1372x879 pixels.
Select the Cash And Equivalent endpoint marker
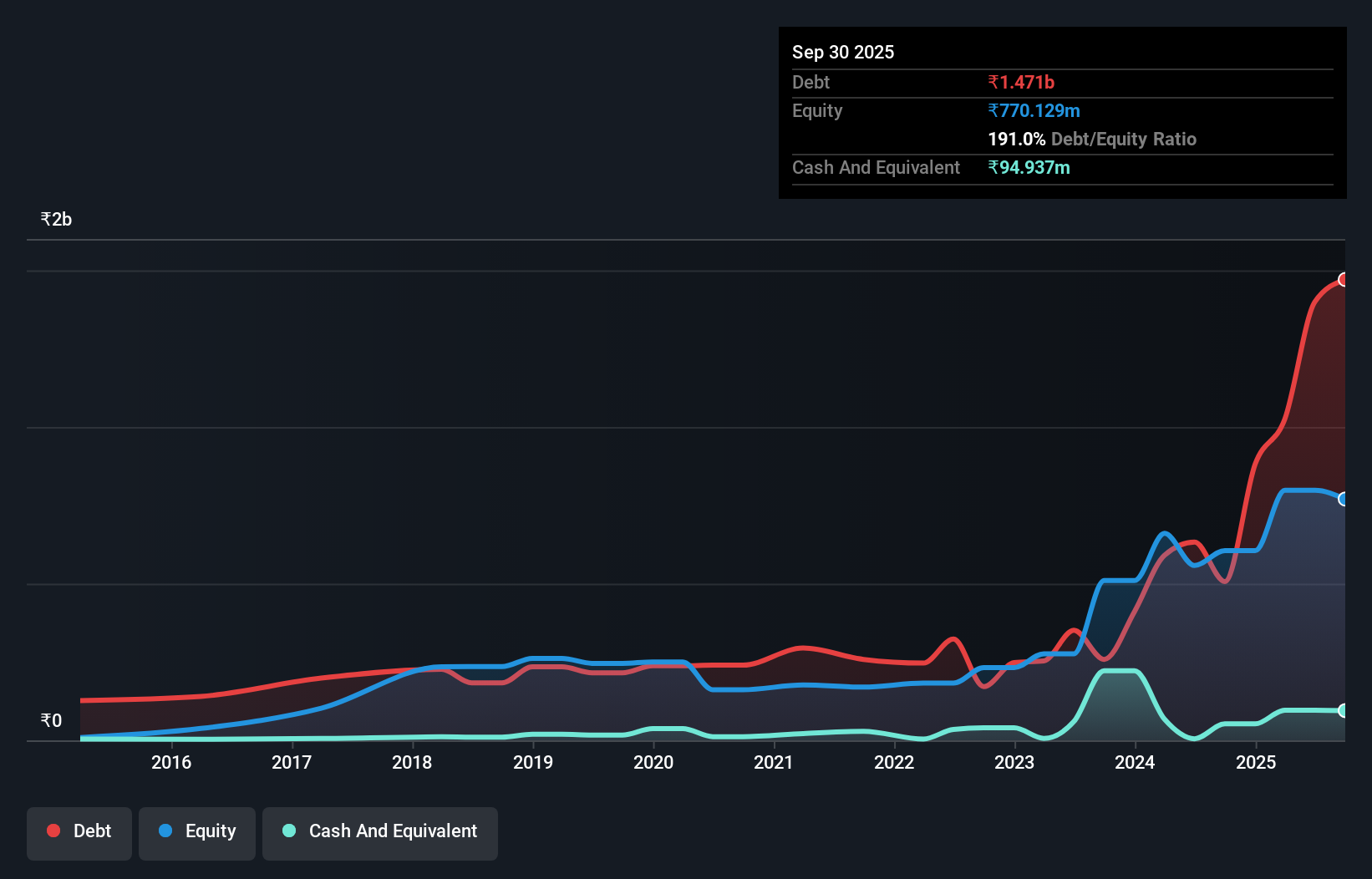pos(1344,711)
